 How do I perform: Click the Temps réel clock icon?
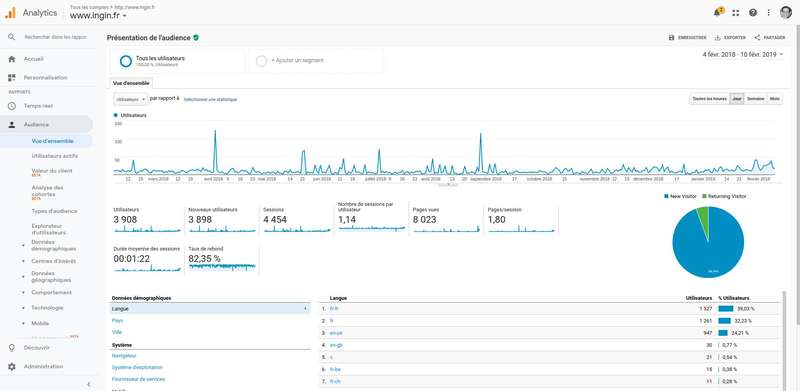(12, 106)
